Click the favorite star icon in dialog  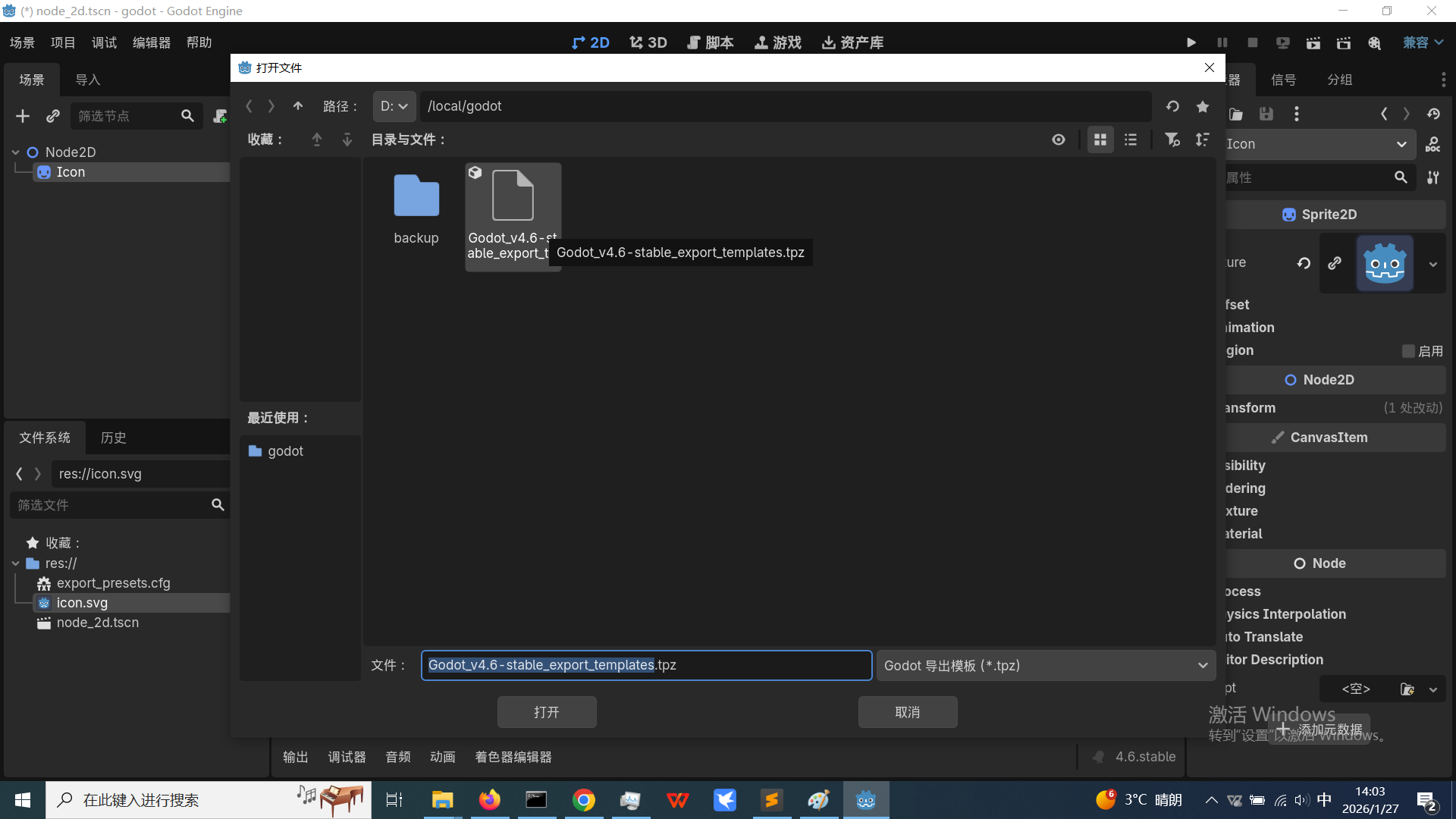pyautogui.click(x=1203, y=106)
